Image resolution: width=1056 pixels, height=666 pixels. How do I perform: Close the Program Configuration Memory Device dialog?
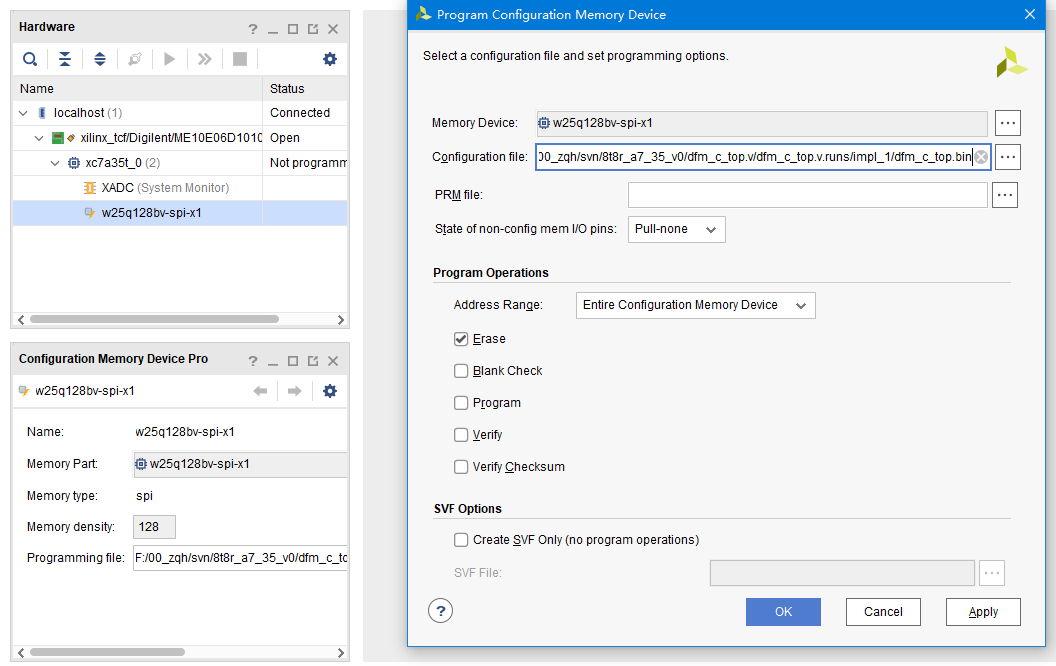click(1030, 14)
